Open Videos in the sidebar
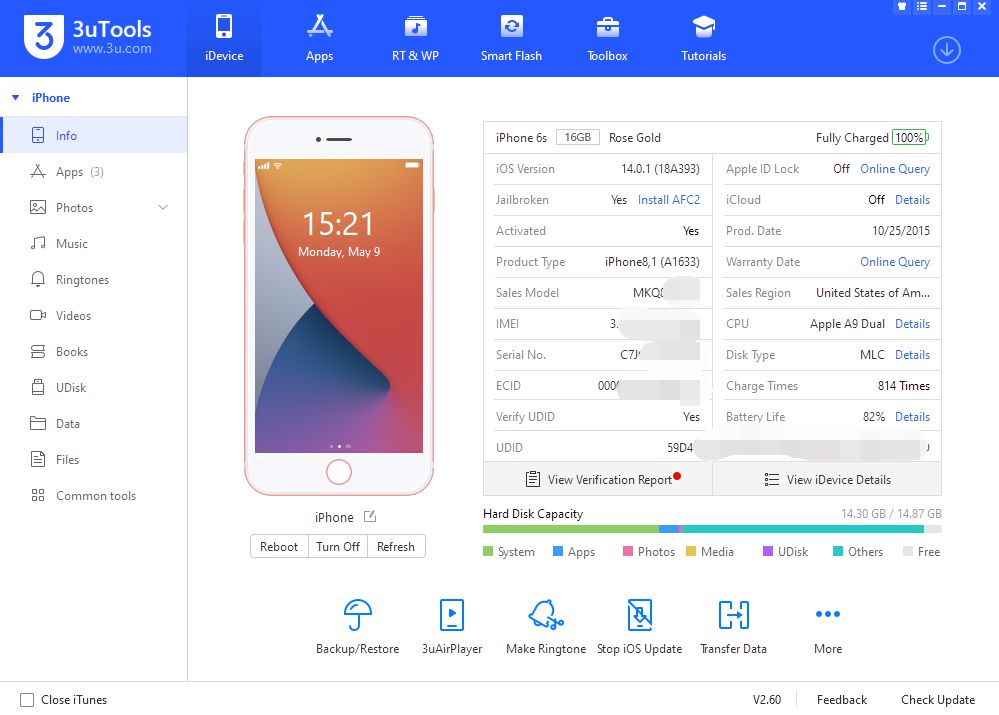The width and height of the screenshot is (999, 715). click(x=94, y=315)
